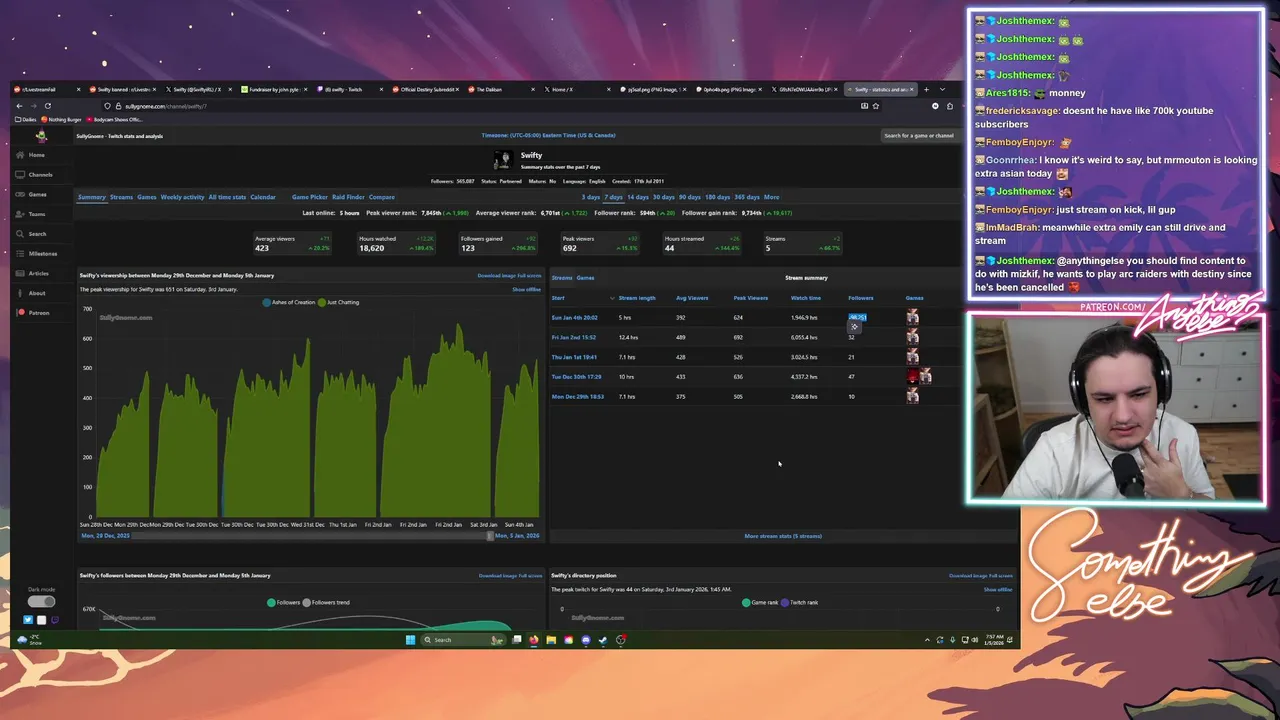1280x720 pixels.
Task: Switch to All time stats tab
Action: click(227, 197)
